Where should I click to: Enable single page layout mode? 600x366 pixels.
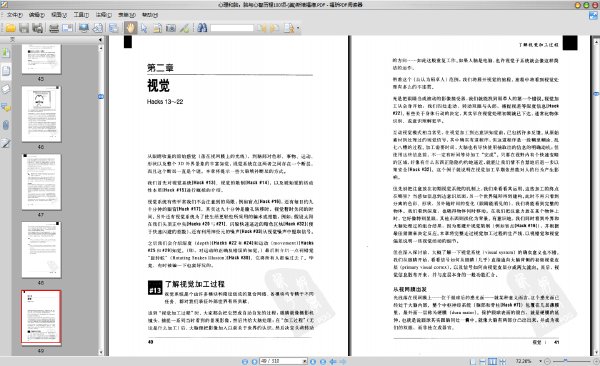pos(473,361)
